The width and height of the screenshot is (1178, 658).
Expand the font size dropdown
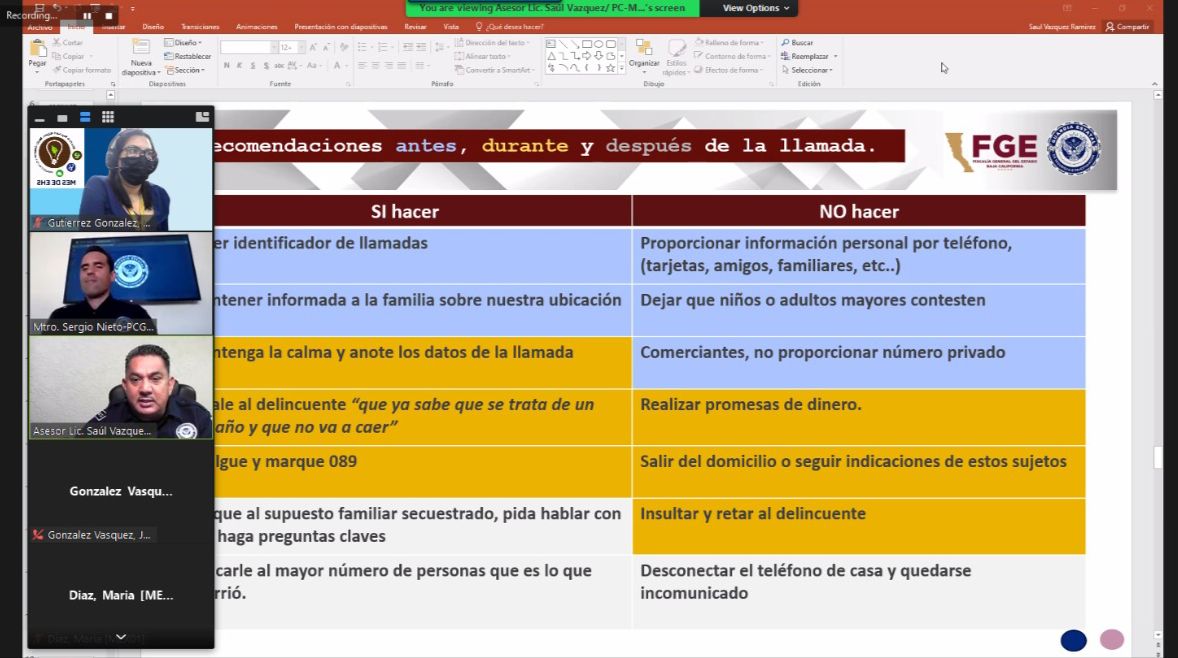click(x=299, y=47)
